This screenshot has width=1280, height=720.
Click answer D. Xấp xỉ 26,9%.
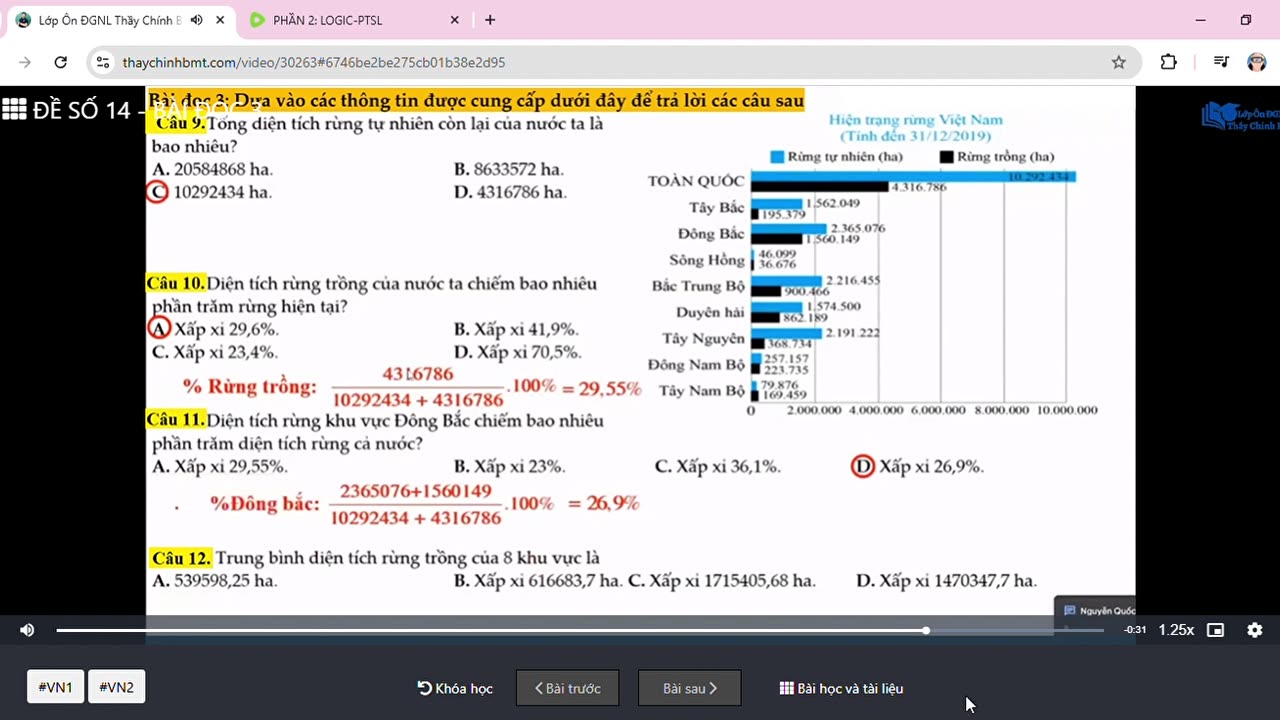(917, 467)
